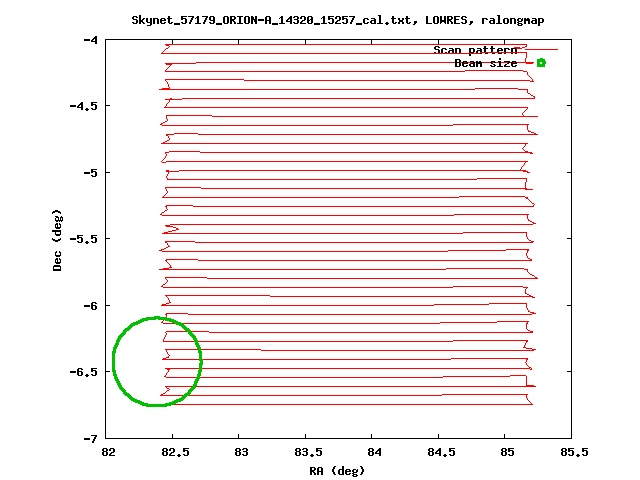The height and width of the screenshot is (480, 640).
Task: Click the x-axis tick label 85.5
Action: (574, 452)
